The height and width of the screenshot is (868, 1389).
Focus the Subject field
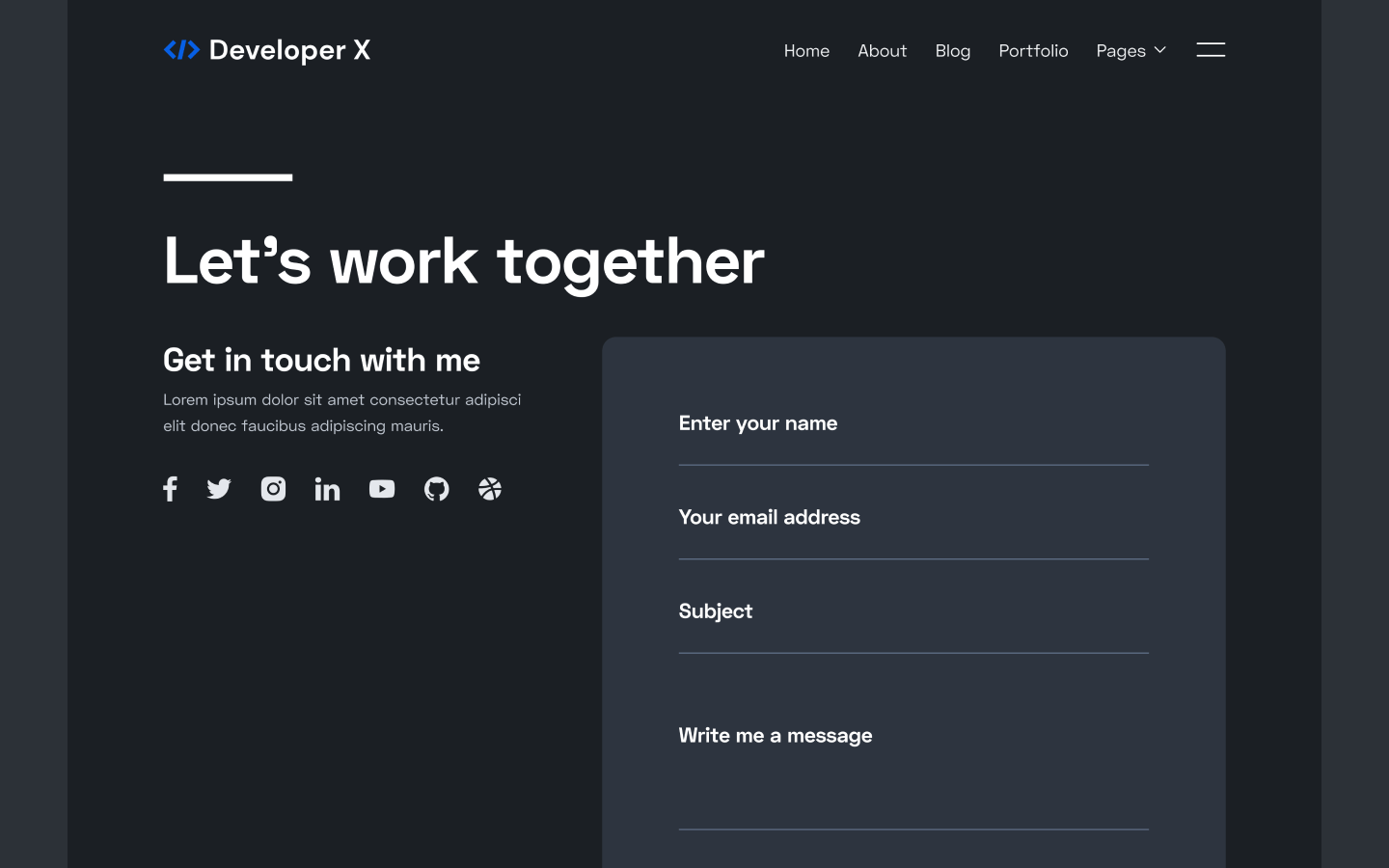pos(913,613)
